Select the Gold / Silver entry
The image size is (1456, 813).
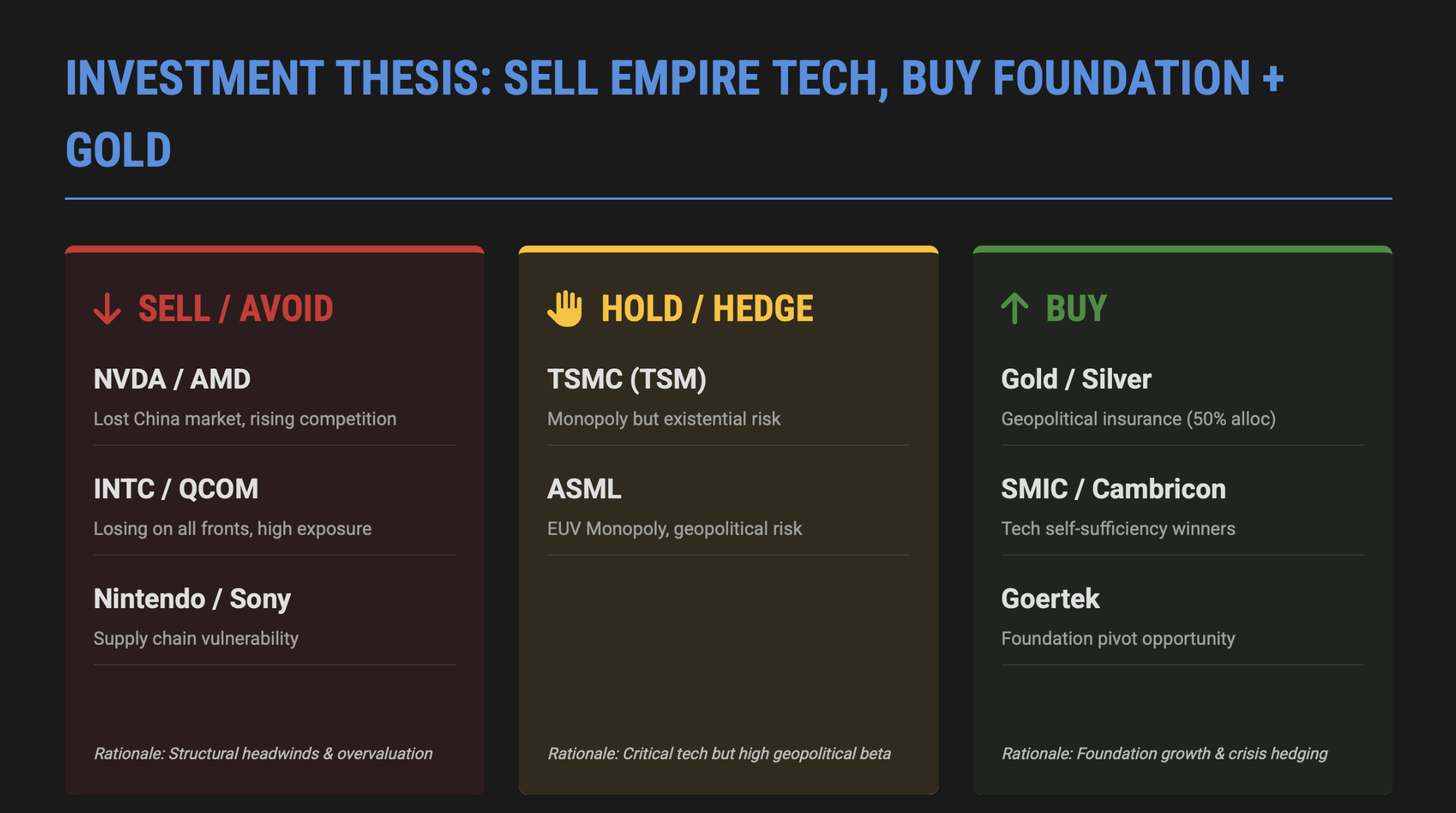(x=1076, y=379)
